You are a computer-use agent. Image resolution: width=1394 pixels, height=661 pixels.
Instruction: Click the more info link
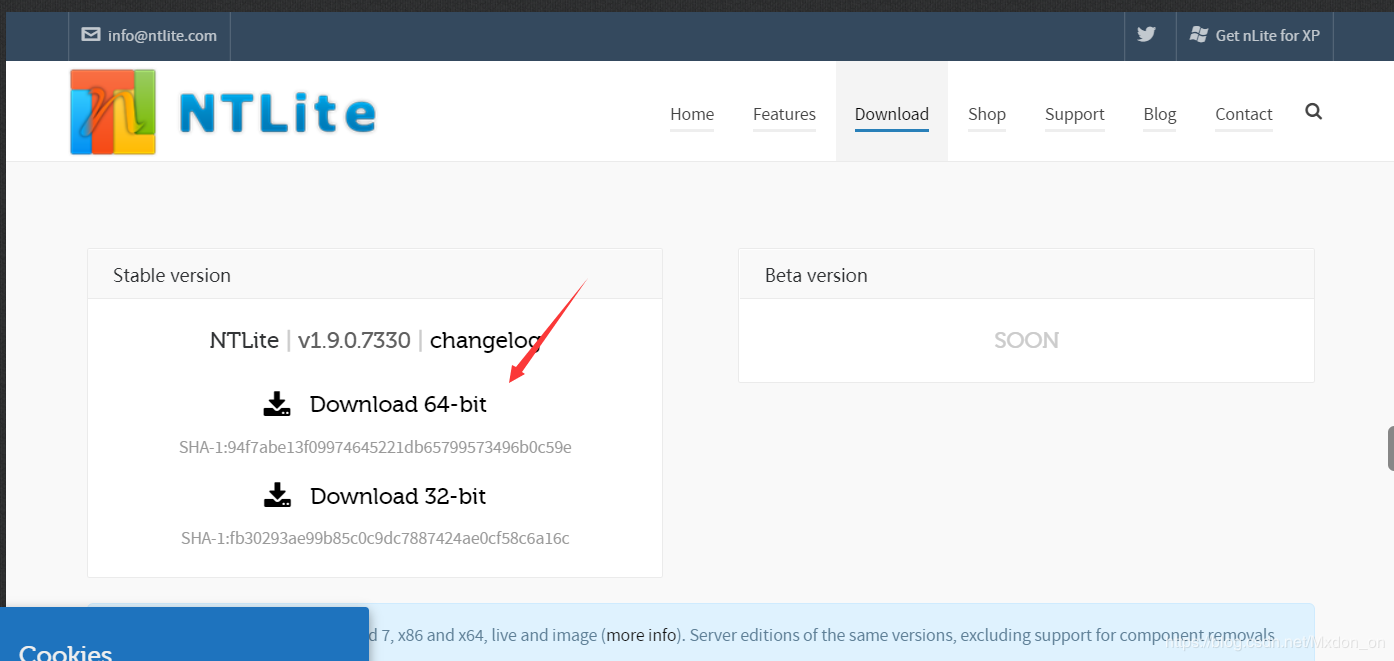(640, 635)
